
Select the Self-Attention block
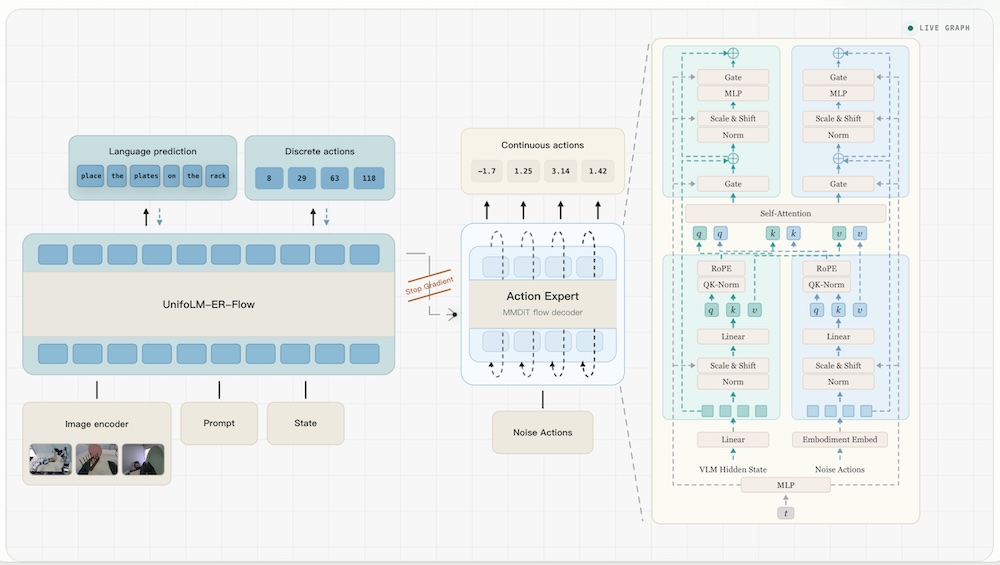[786, 214]
